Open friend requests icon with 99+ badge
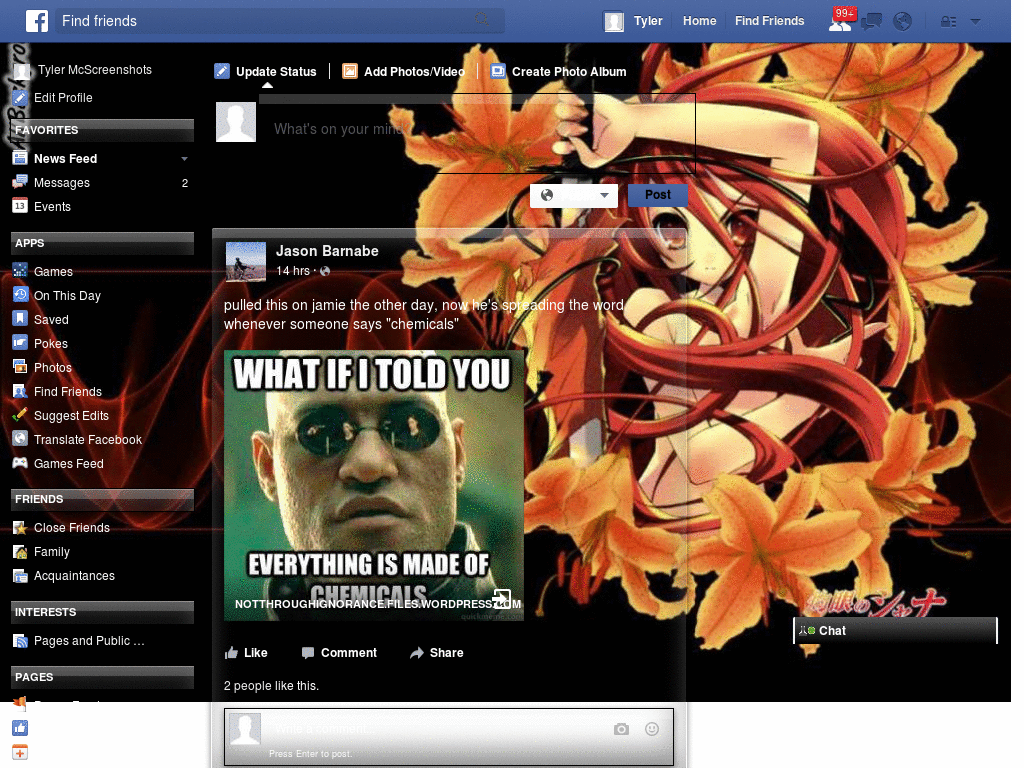 (841, 20)
